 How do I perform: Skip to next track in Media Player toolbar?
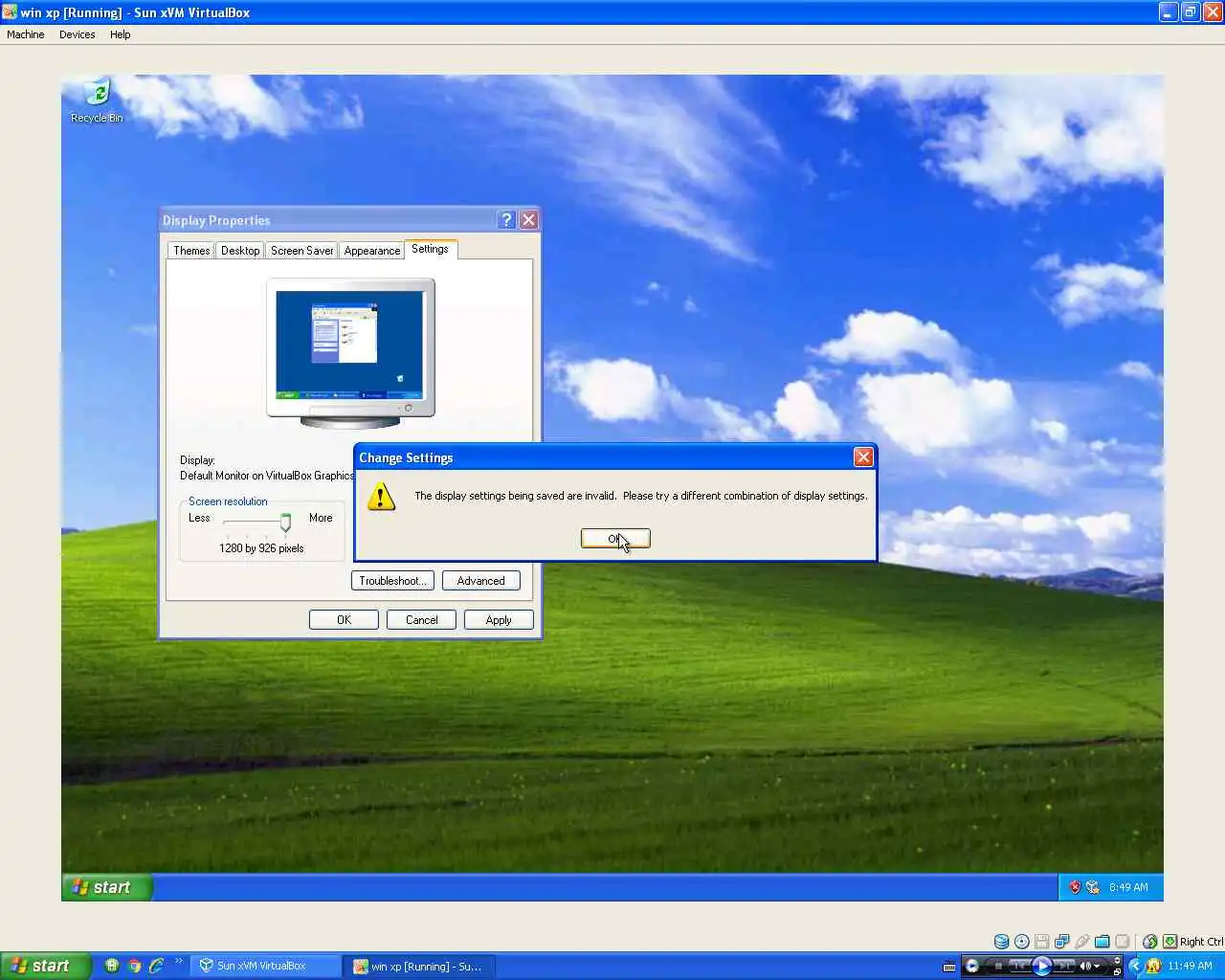coord(1063,966)
